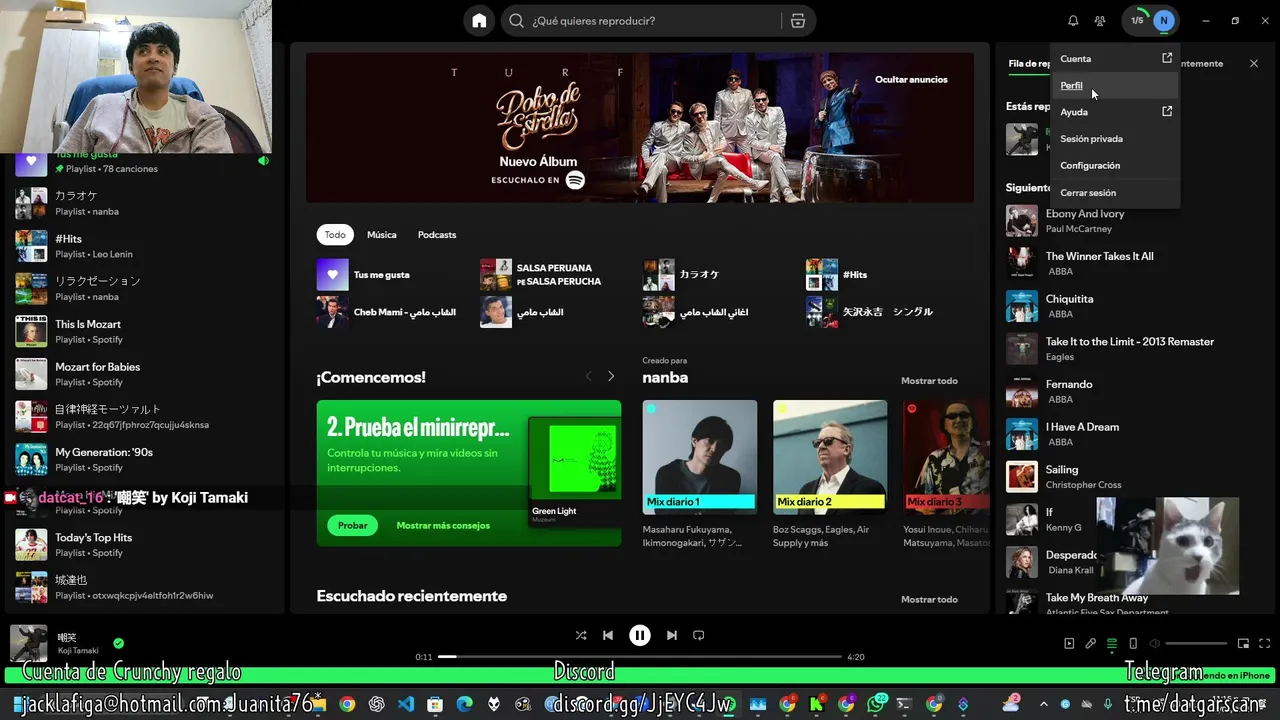Open リラクゼーション playlist in sidebar
The height and width of the screenshot is (720, 1280).
[x=145, y=288]
